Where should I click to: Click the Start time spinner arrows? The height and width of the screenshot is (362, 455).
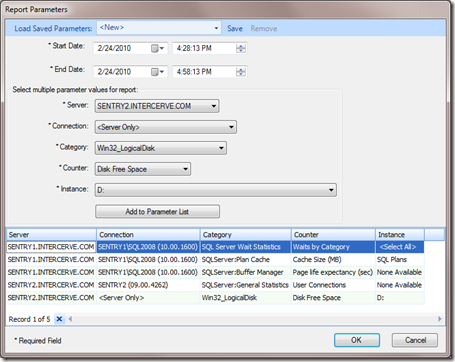click(241, 49)
